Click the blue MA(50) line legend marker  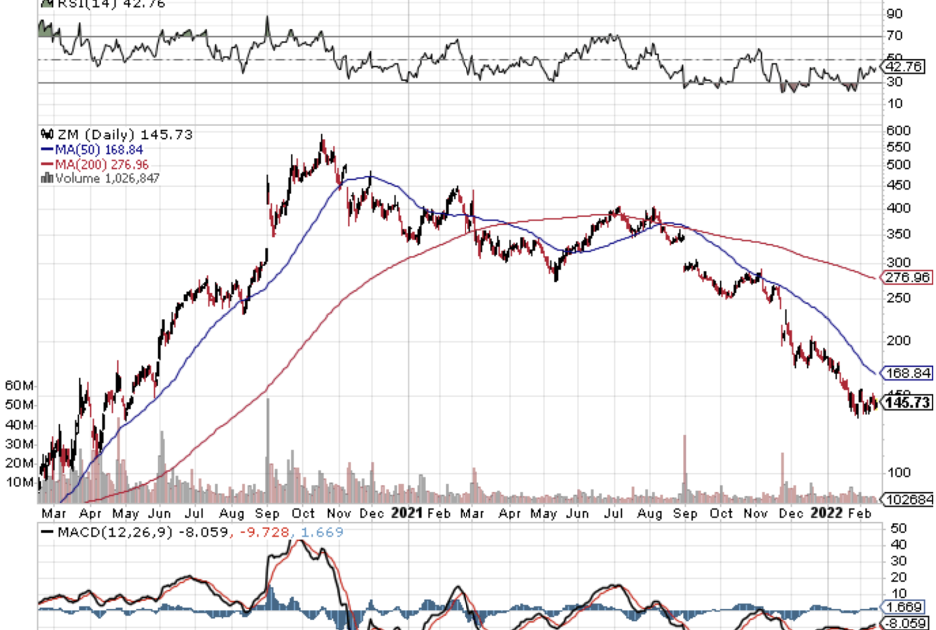(x=45, y=149)
